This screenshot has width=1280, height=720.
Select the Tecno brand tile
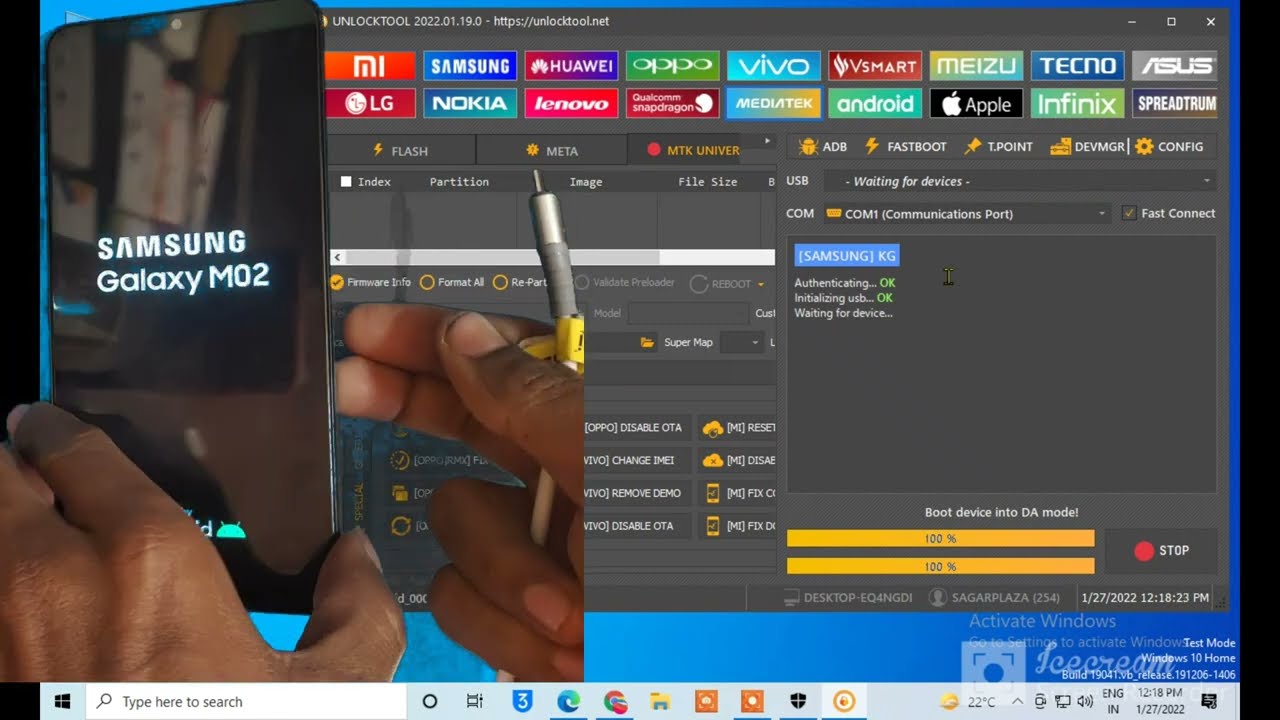pyautogui.click(x=1077, y=66)
